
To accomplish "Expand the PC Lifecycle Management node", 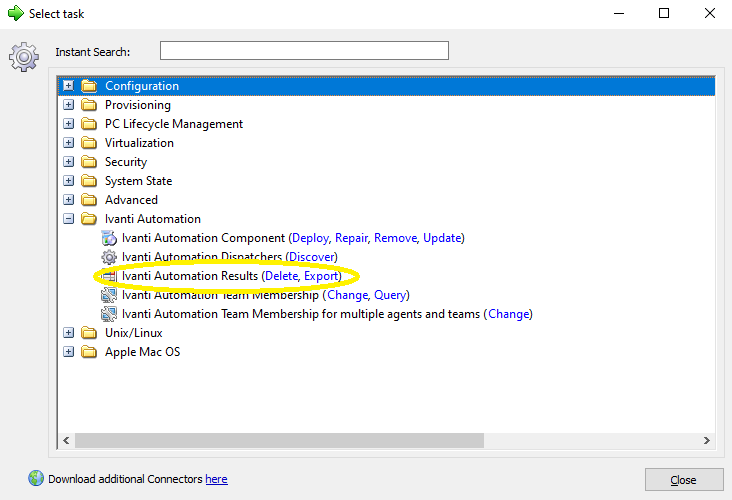I will (69, 124).
